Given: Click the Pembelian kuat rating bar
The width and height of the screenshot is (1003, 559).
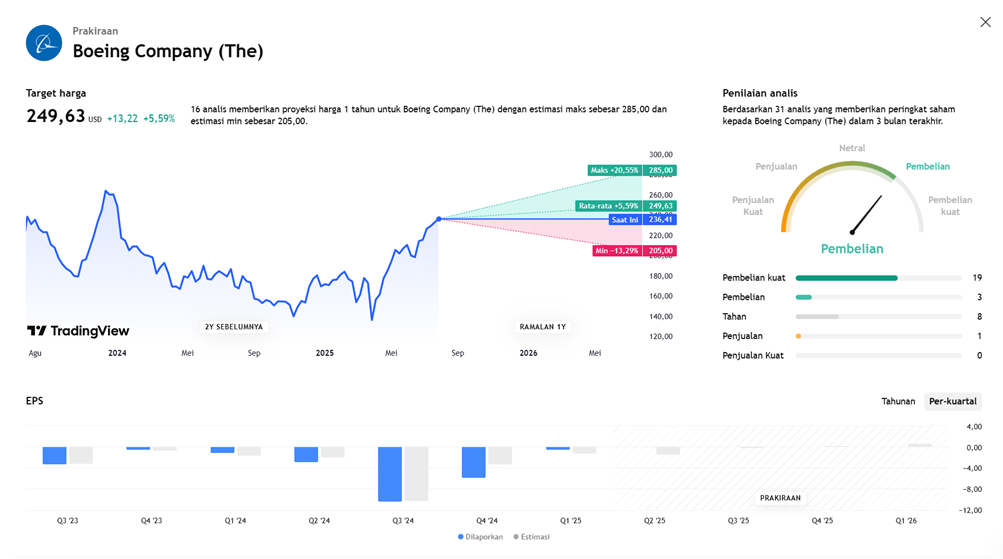Looking at the screenshot, I should point(878,278).
